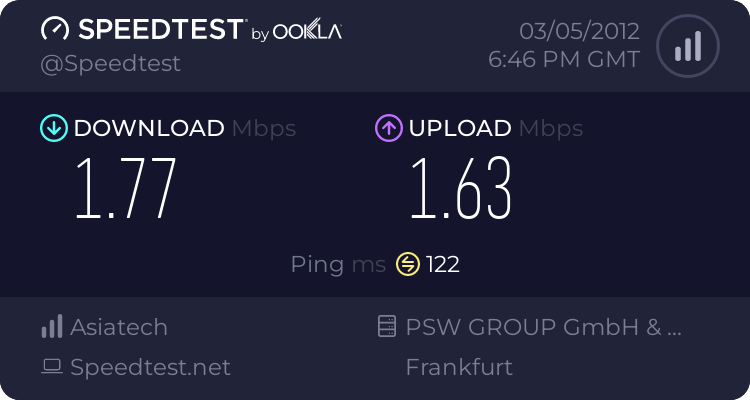The height and width of the screenshot is (400, 750).
Task: Click the 1.63 upload speed value
Action: tap(460, 188)
